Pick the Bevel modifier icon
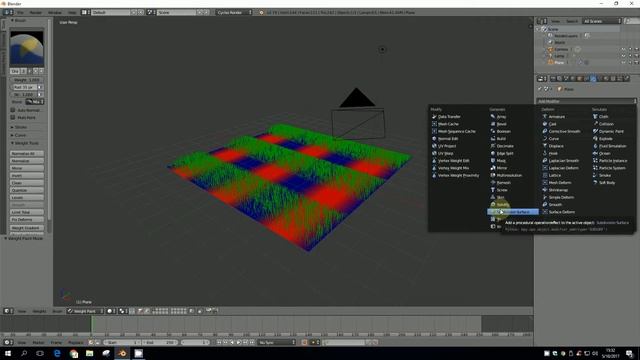The width and height of the screenshot is (640, 360). pos(493,124)
